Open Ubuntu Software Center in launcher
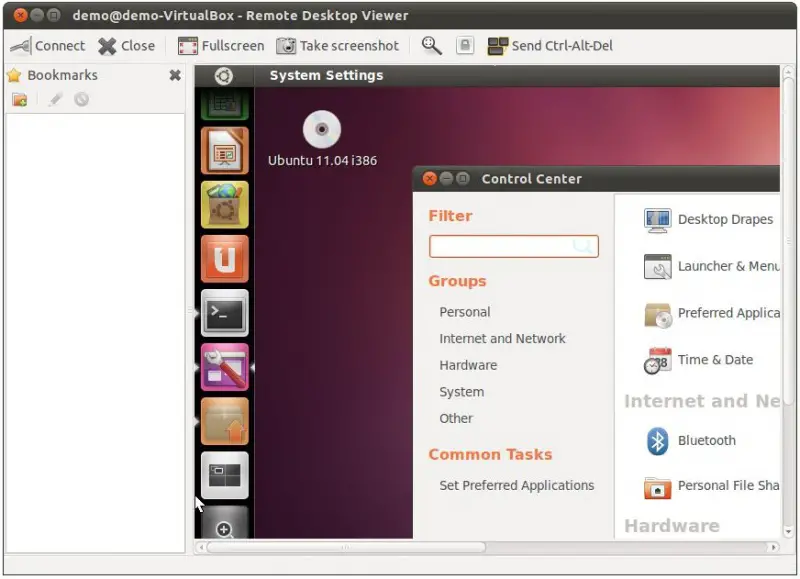Image resolution: width=800 pixels, height=579 pixels. pos(224,205)
